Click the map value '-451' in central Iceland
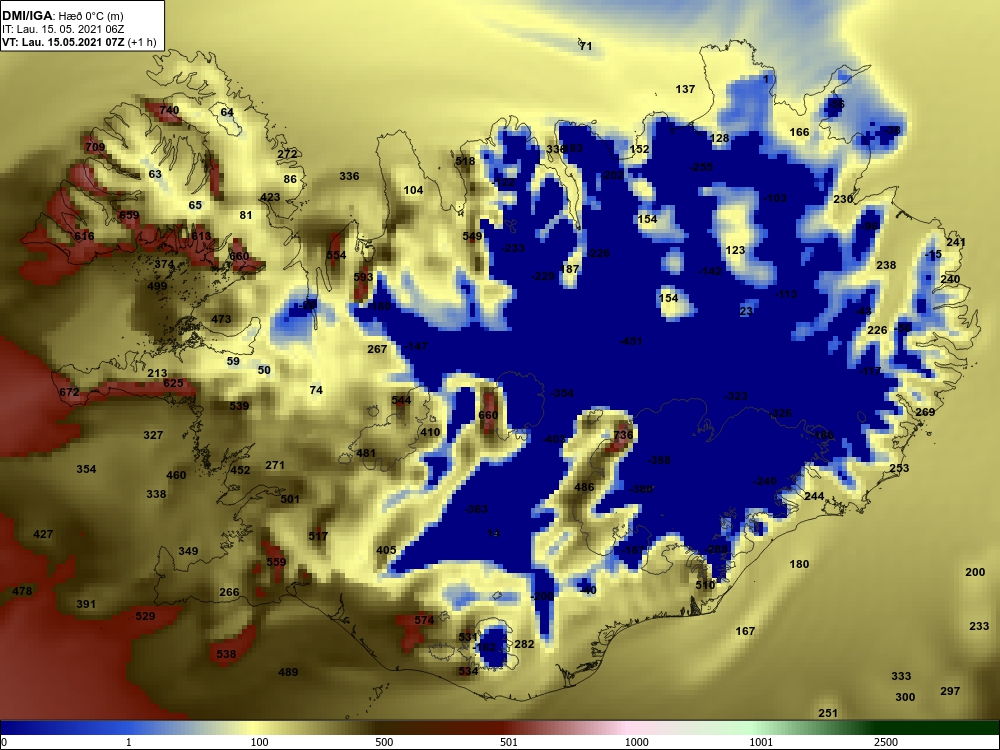The image size is (1000, 750). [631, 342]
